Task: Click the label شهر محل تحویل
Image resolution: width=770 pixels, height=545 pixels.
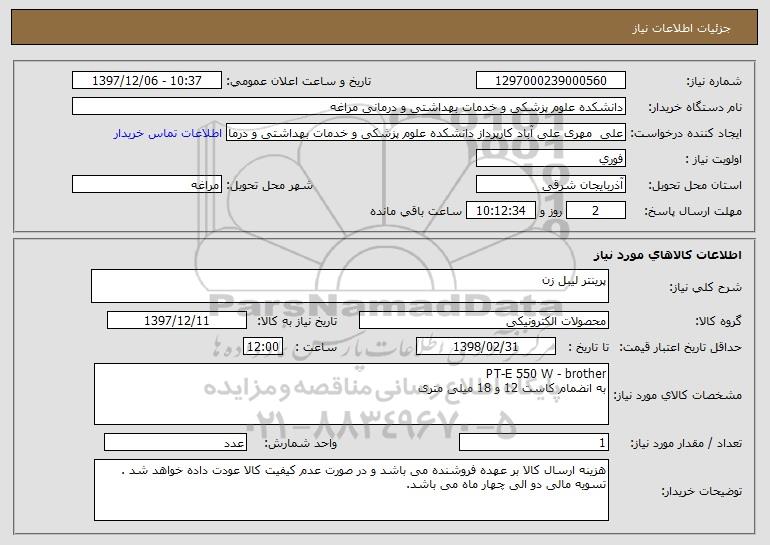Action: point(269,186)
